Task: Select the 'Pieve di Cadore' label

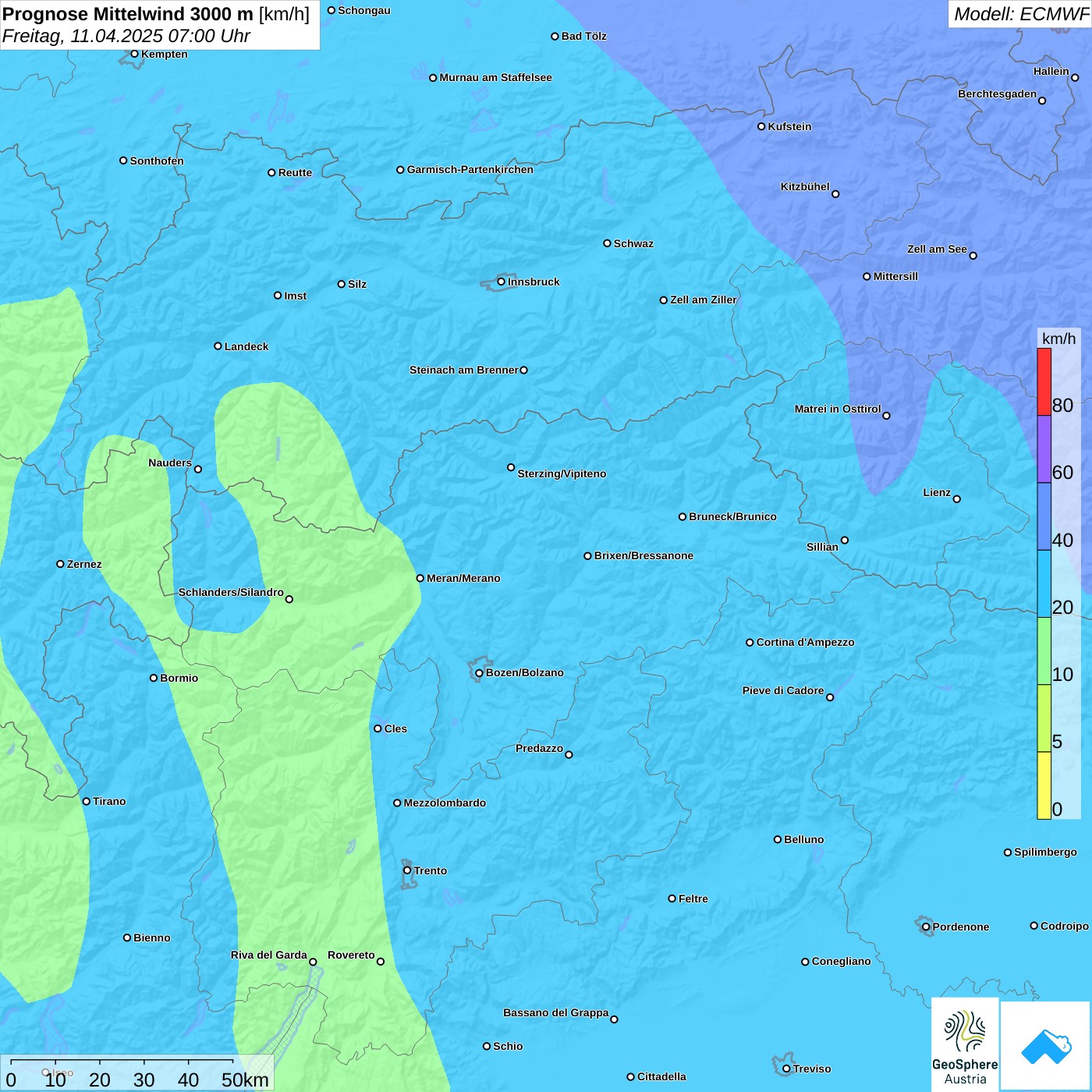Action: 783,690
